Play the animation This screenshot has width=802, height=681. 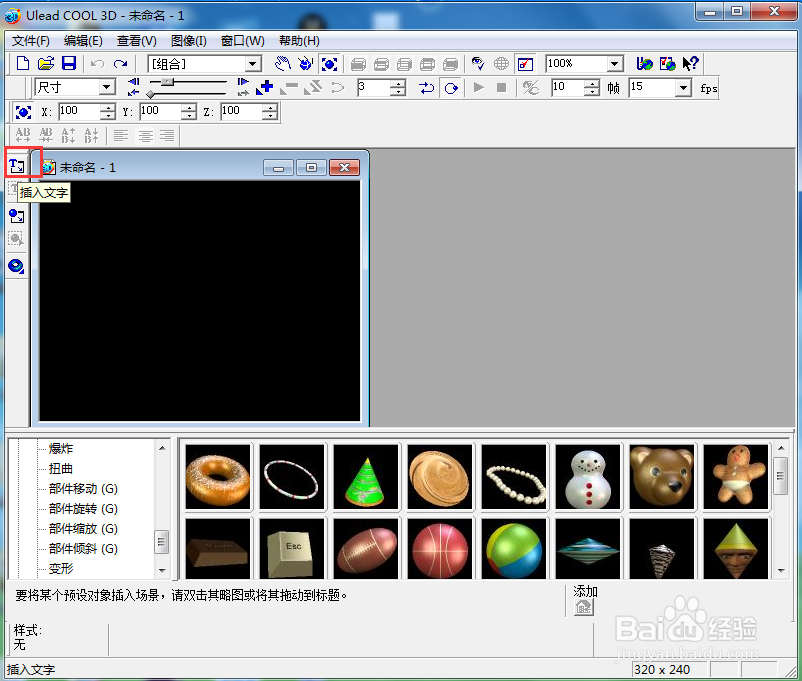point(479,87)
